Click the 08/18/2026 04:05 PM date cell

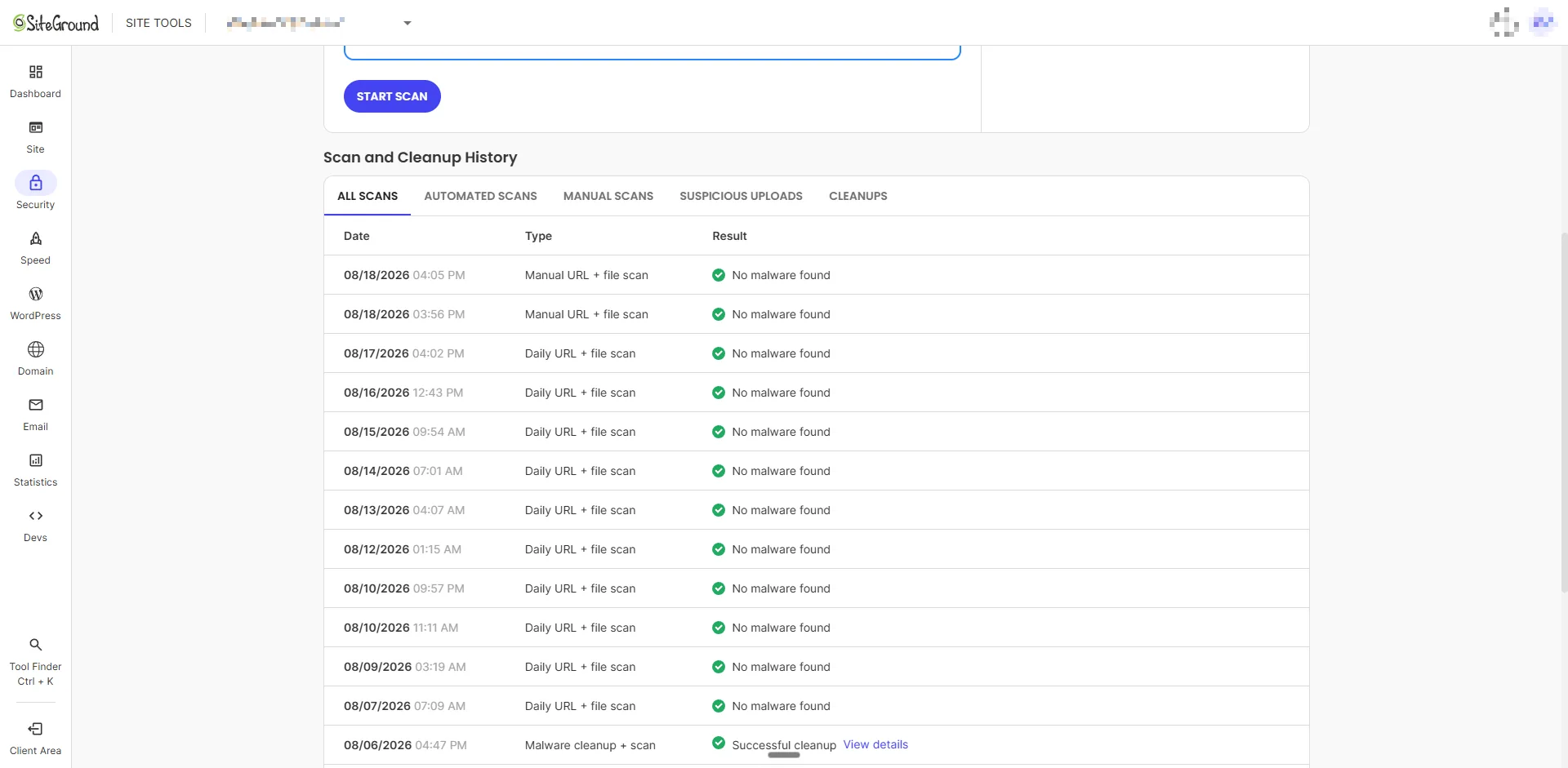[404, 275]
